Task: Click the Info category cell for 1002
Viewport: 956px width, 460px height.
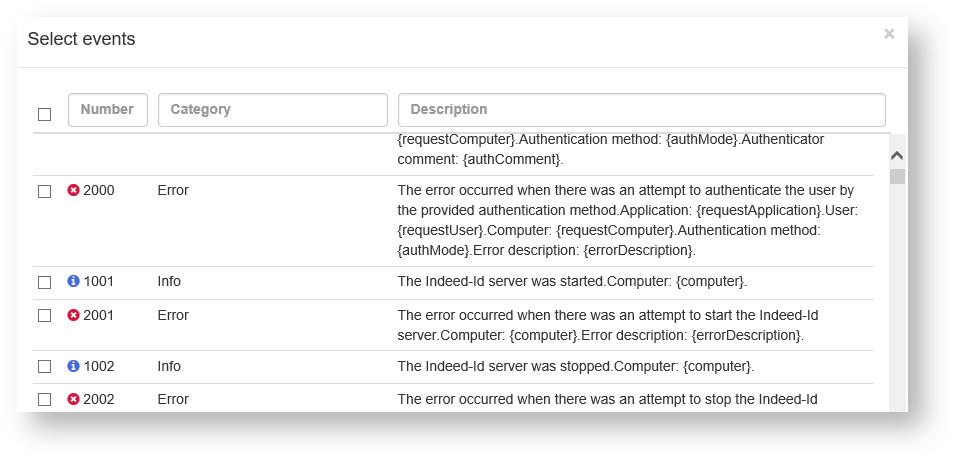Action: point(169,366)
